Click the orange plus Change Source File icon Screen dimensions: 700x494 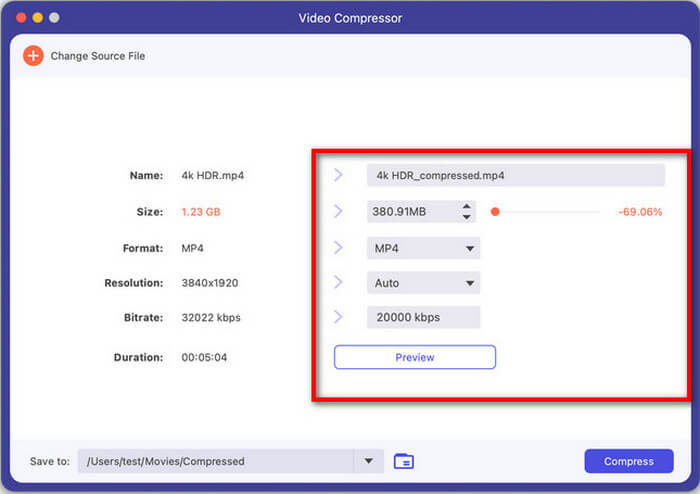pos(34,56)
